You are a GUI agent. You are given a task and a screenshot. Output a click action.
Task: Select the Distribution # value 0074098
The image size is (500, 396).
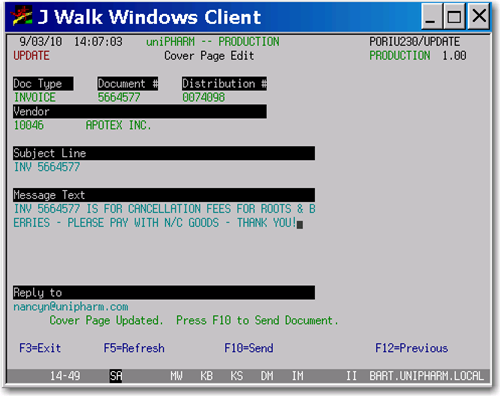pyautogui.click(x=203, y=97)
